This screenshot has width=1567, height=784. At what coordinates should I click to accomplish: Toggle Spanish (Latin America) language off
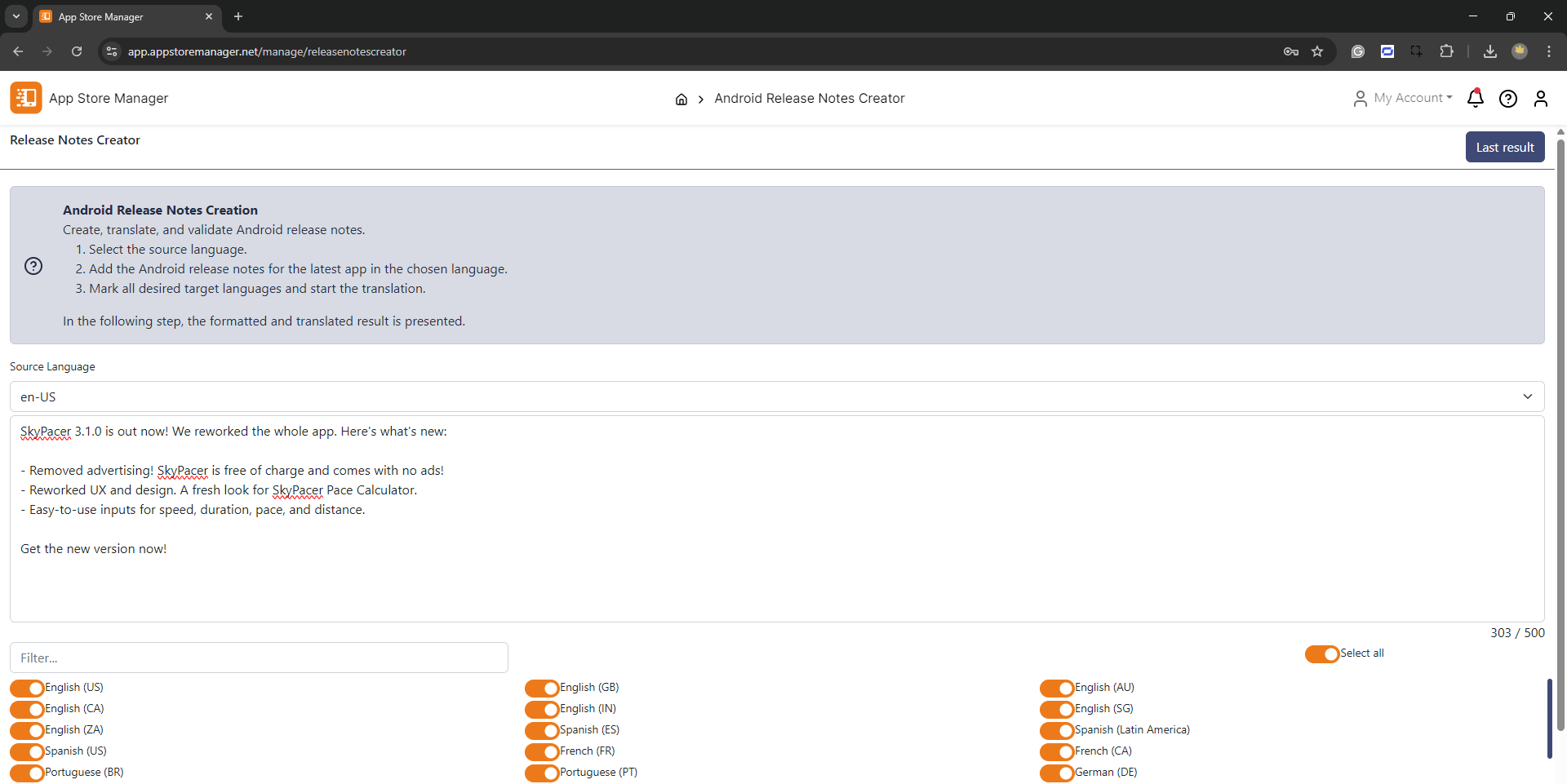1057,731
